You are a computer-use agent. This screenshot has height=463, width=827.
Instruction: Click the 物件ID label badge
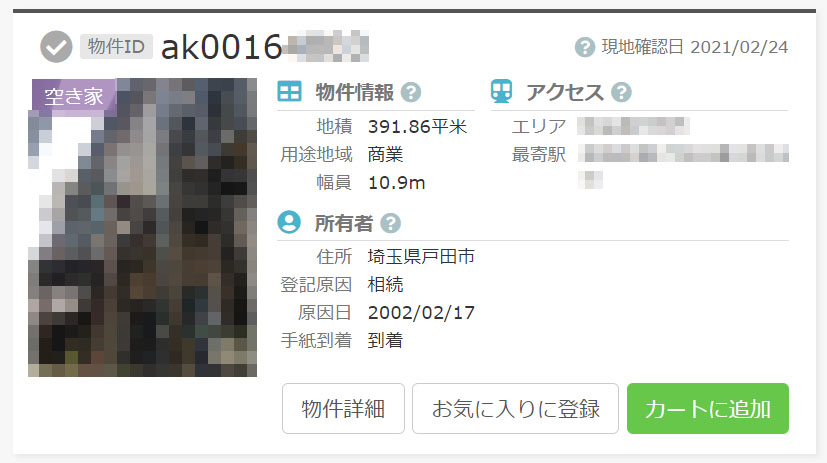pos(117,46)
